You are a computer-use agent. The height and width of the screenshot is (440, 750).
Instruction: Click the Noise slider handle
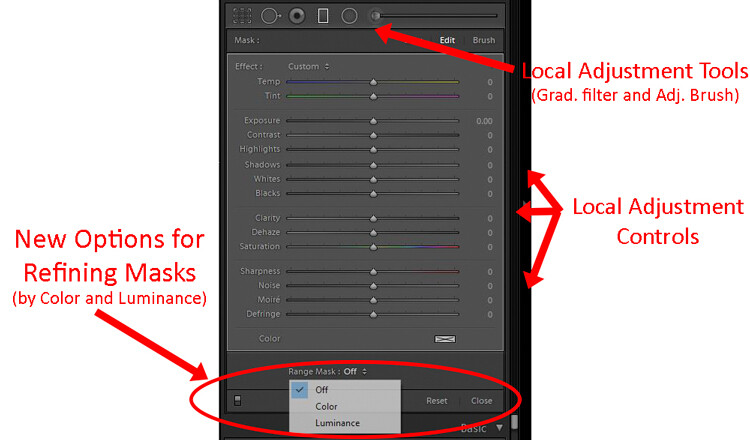[373, 286]
